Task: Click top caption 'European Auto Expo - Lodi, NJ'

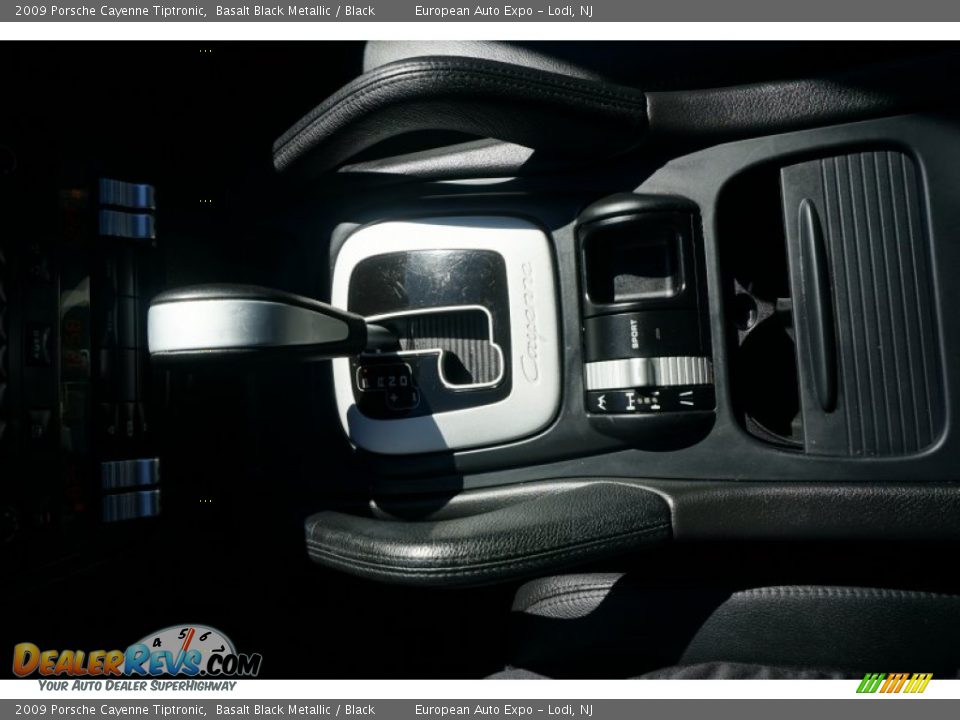Action: tap(503, 11)
